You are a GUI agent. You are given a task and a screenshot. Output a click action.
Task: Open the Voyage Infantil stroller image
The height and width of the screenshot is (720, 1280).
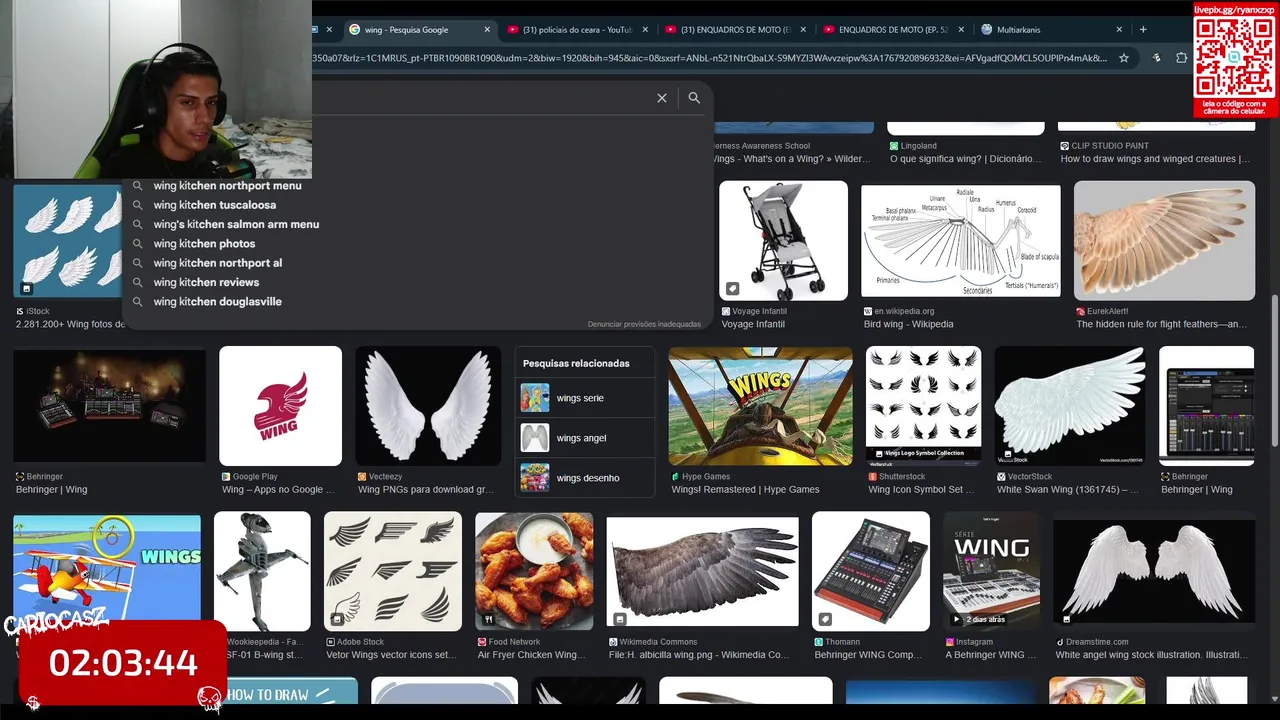(x=783, y=241)
